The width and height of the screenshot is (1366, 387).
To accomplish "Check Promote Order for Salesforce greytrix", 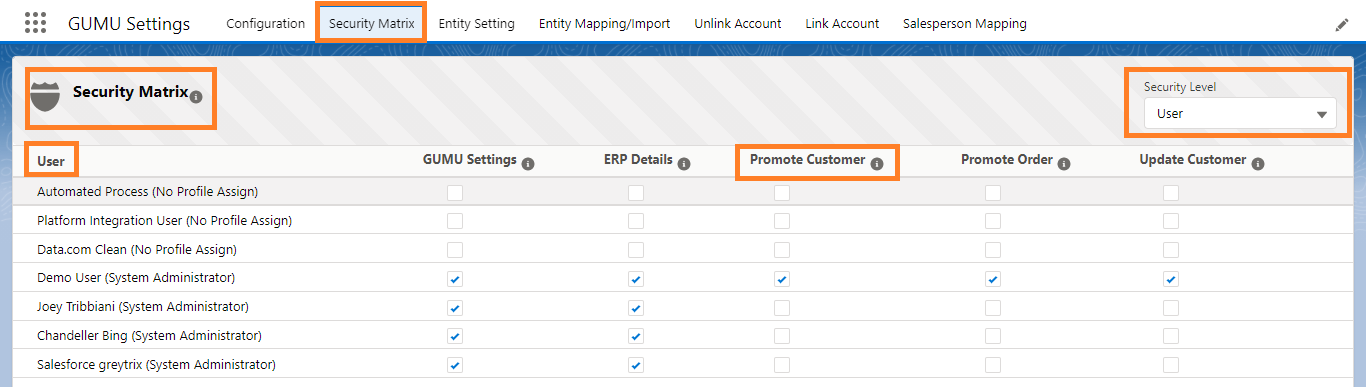I will coord(993,366).
